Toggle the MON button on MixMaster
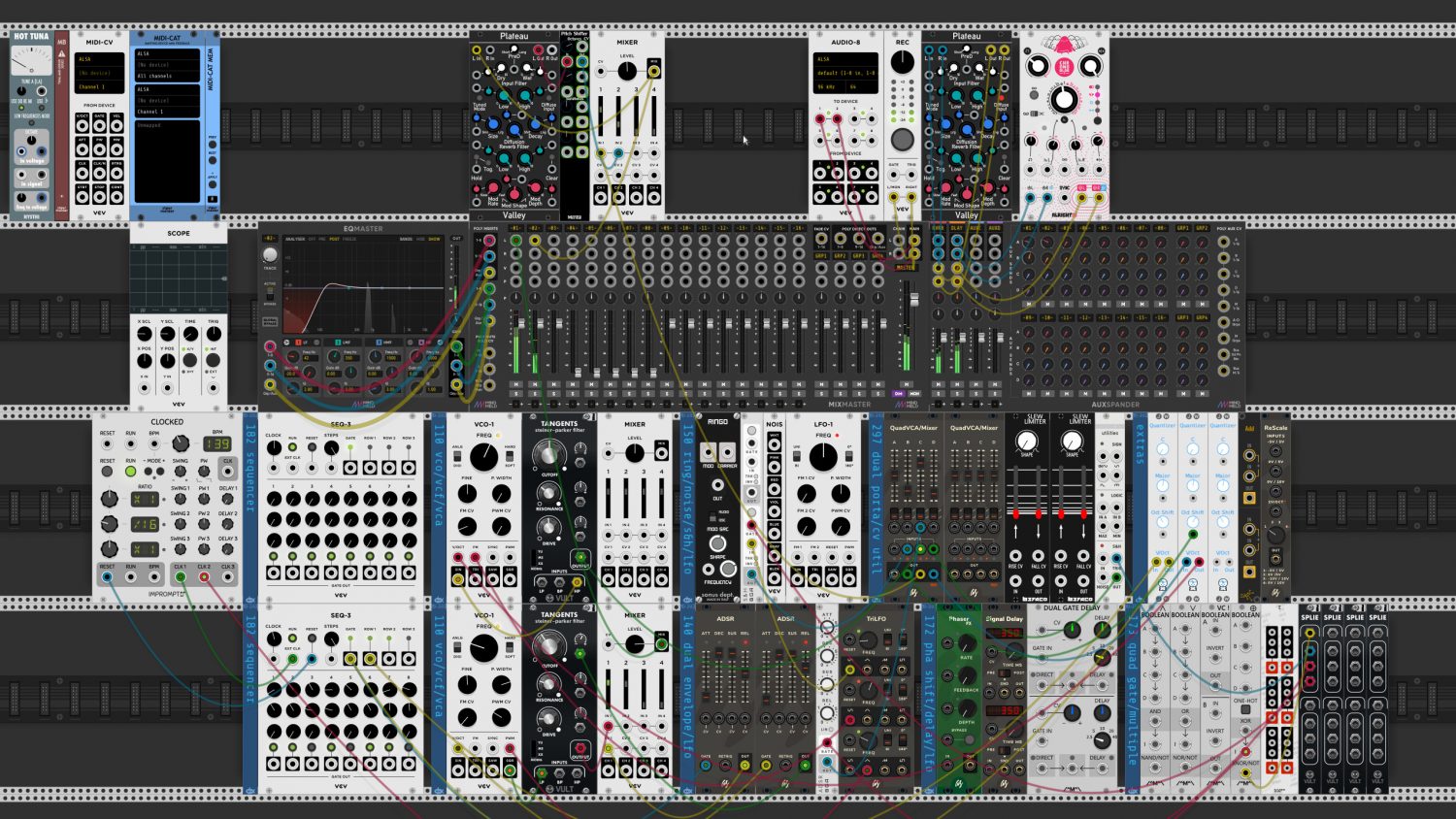Viewport: 1456px width, 819px height. [x=913, y=393]
